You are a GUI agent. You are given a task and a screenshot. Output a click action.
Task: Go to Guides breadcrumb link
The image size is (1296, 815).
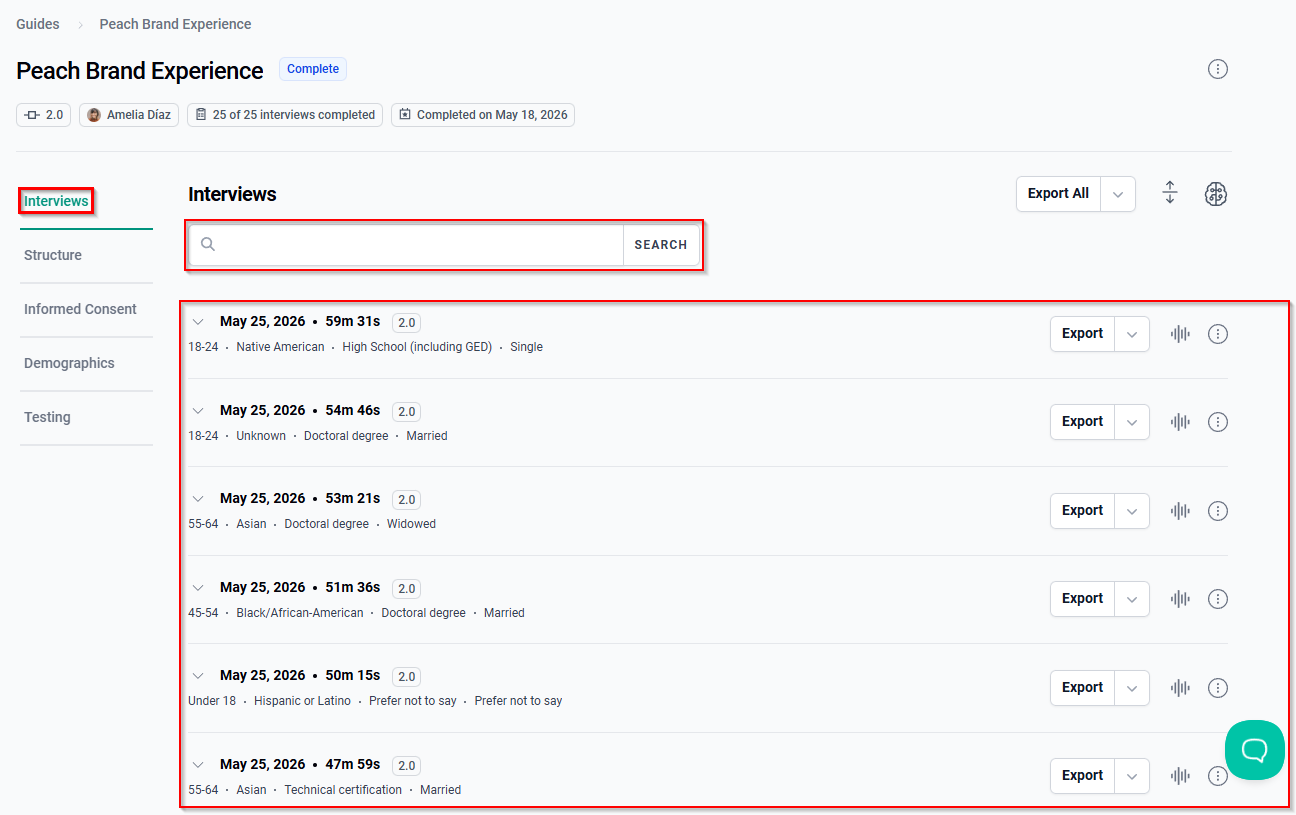tap(38, 24)
